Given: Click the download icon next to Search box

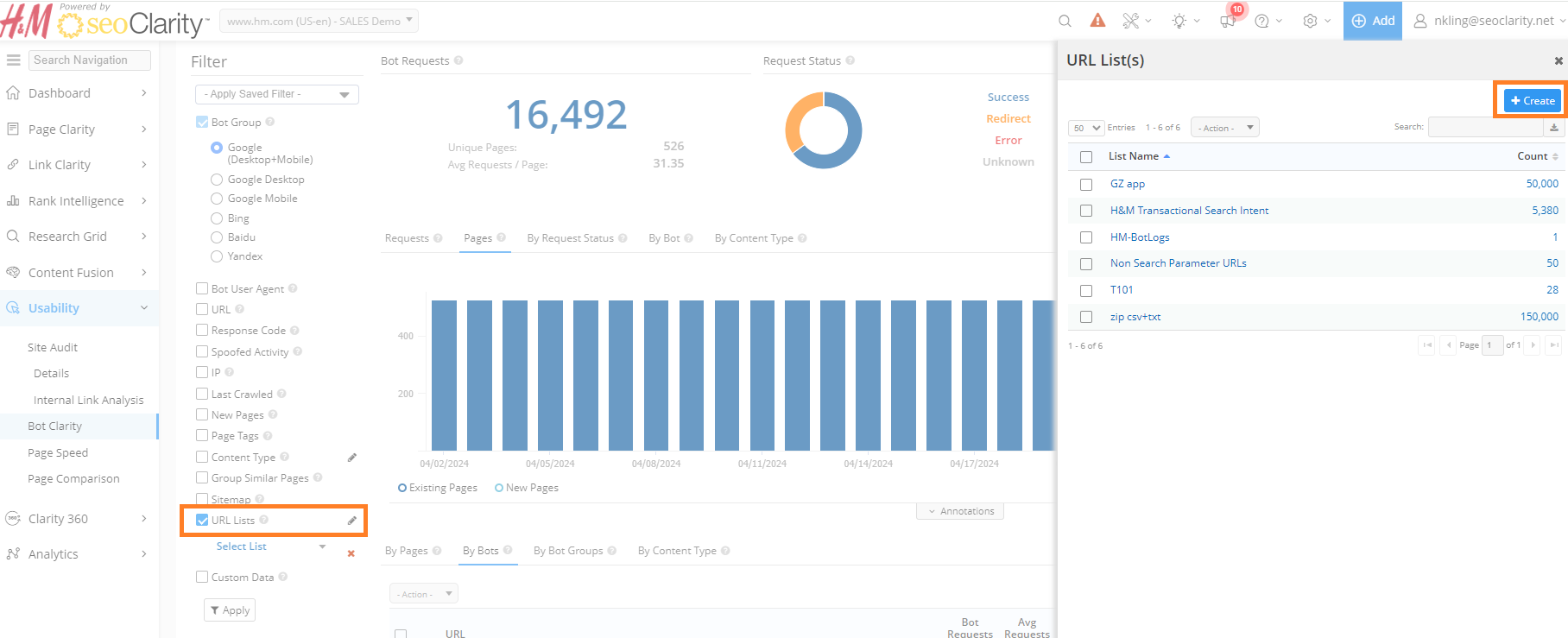Looking at the screenshot, I should [x=1554, y=128].
